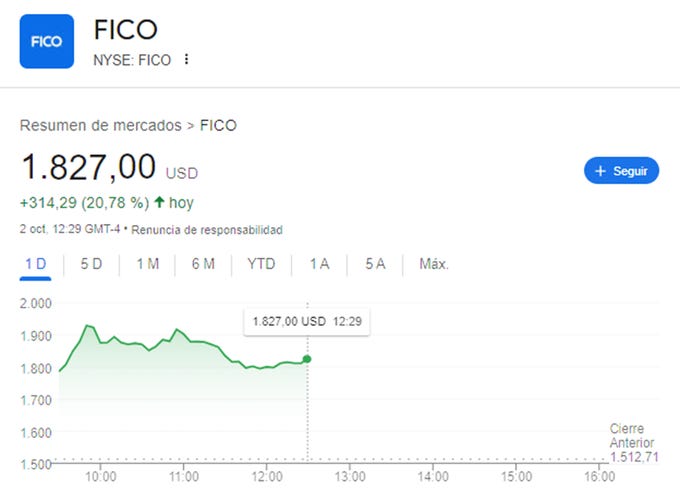
Task: Open the three-dot options menu beside NYSE: FICO
Action: click(186, 59)
